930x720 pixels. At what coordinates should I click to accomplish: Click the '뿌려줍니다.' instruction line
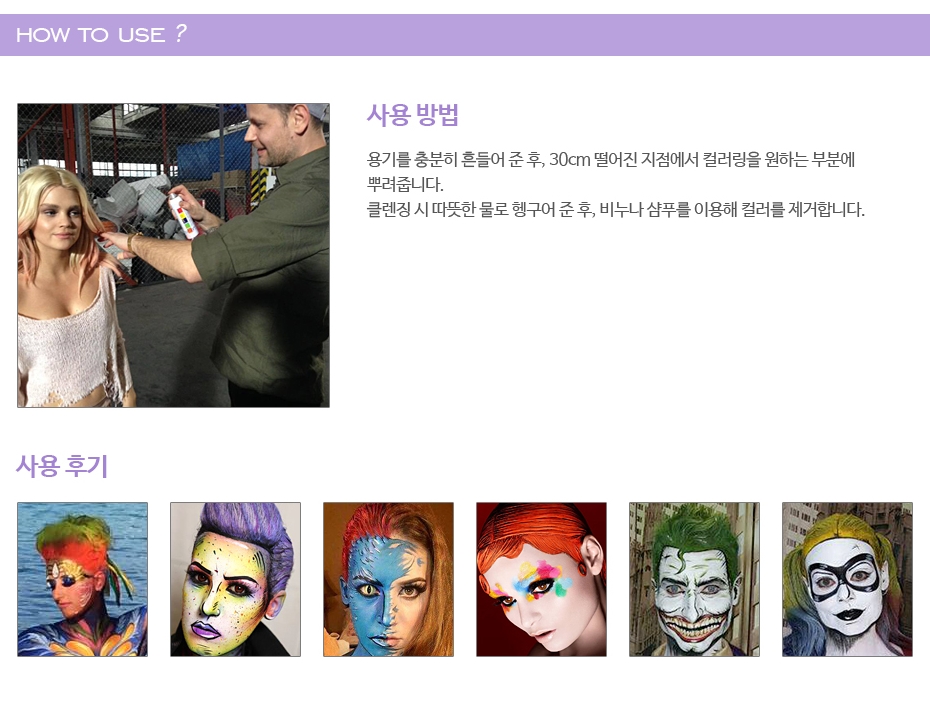pos(405,185)
